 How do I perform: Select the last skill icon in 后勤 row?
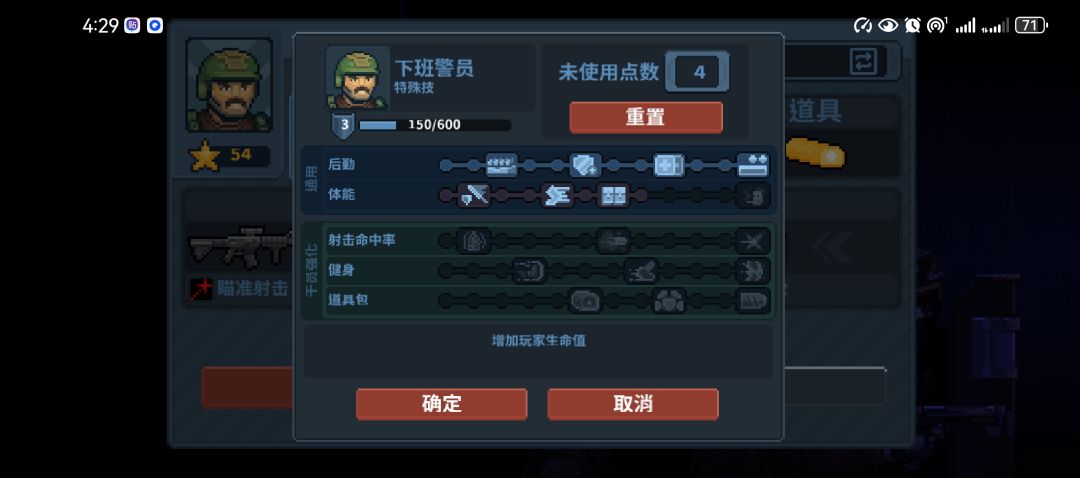coord(752,165)
